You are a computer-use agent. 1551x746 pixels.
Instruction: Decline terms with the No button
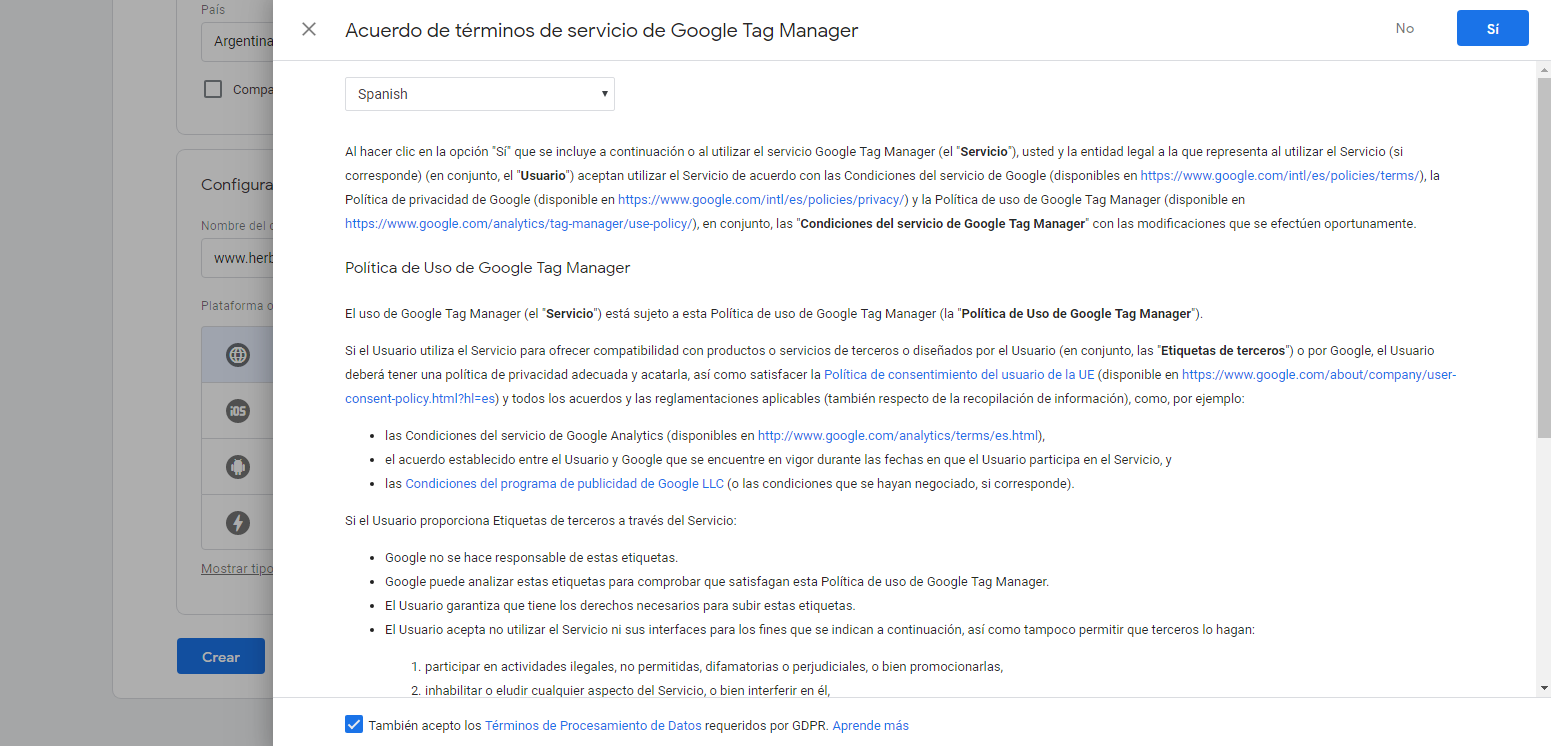point(1405,28)
